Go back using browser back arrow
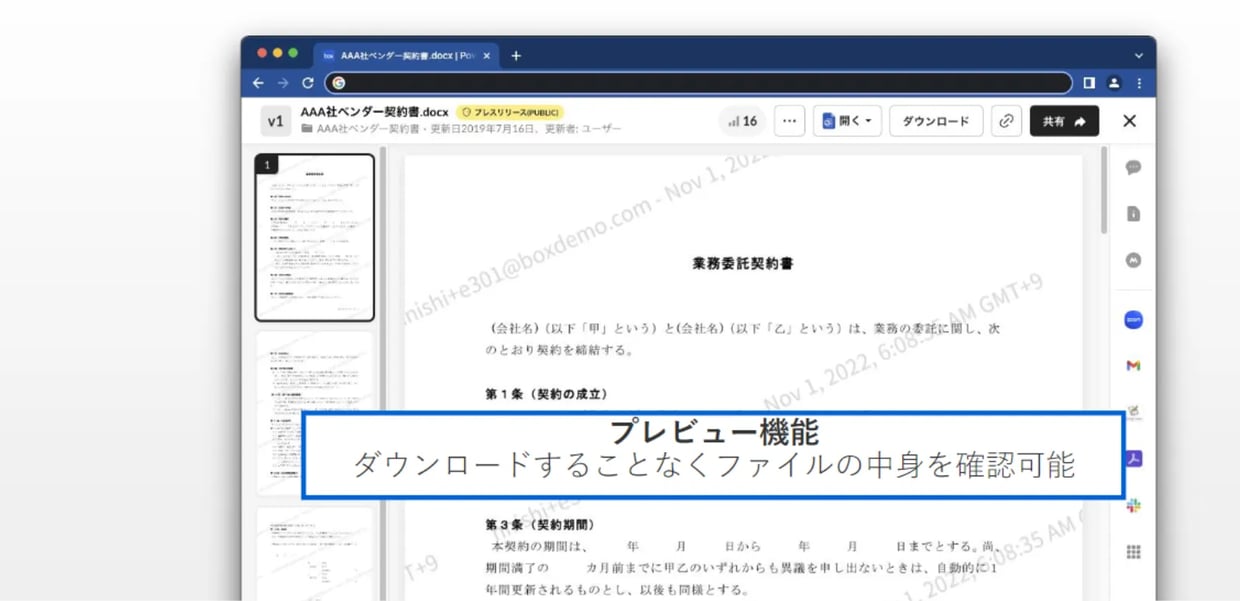1240x601 pixels. coord(258,83)
